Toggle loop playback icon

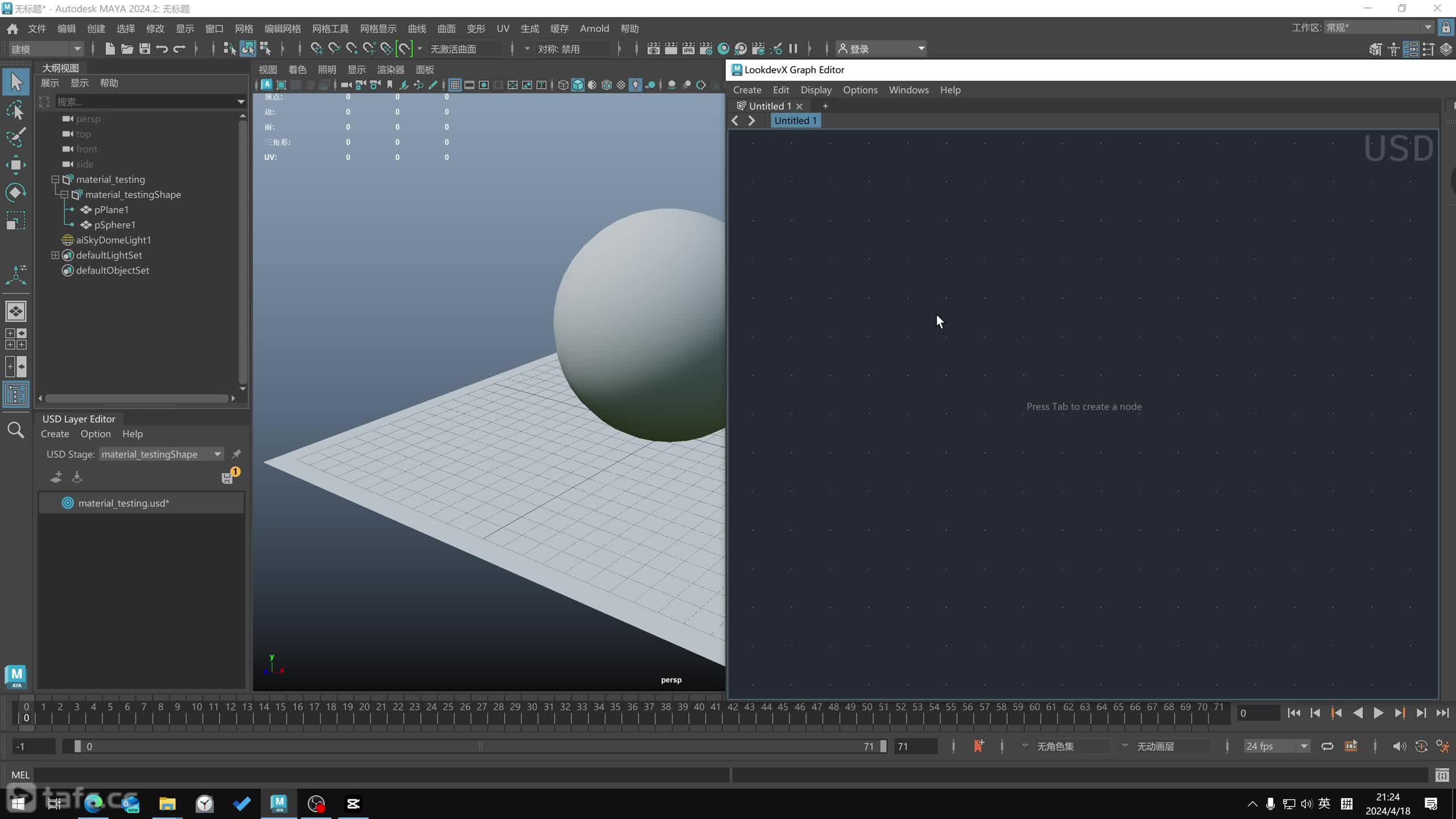(x=1327, y=746)
